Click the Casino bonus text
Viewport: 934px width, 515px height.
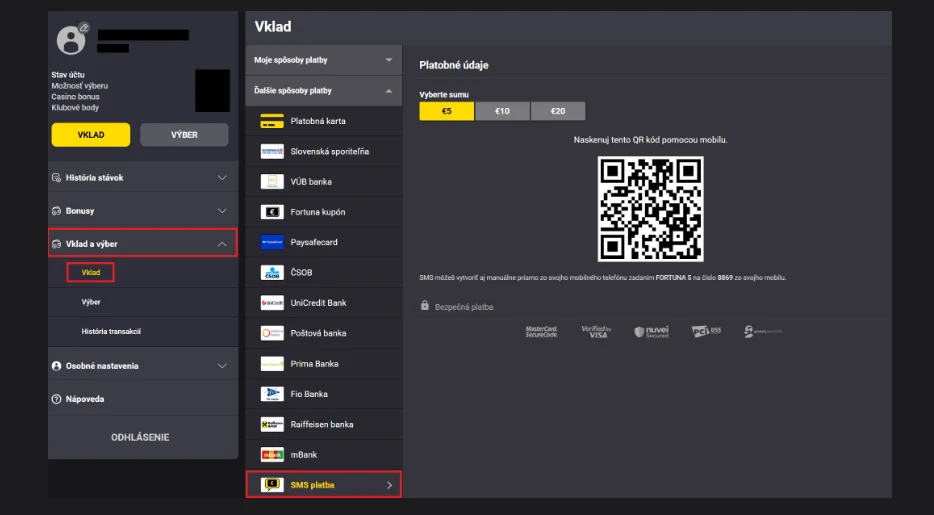[x=75, y=96]
